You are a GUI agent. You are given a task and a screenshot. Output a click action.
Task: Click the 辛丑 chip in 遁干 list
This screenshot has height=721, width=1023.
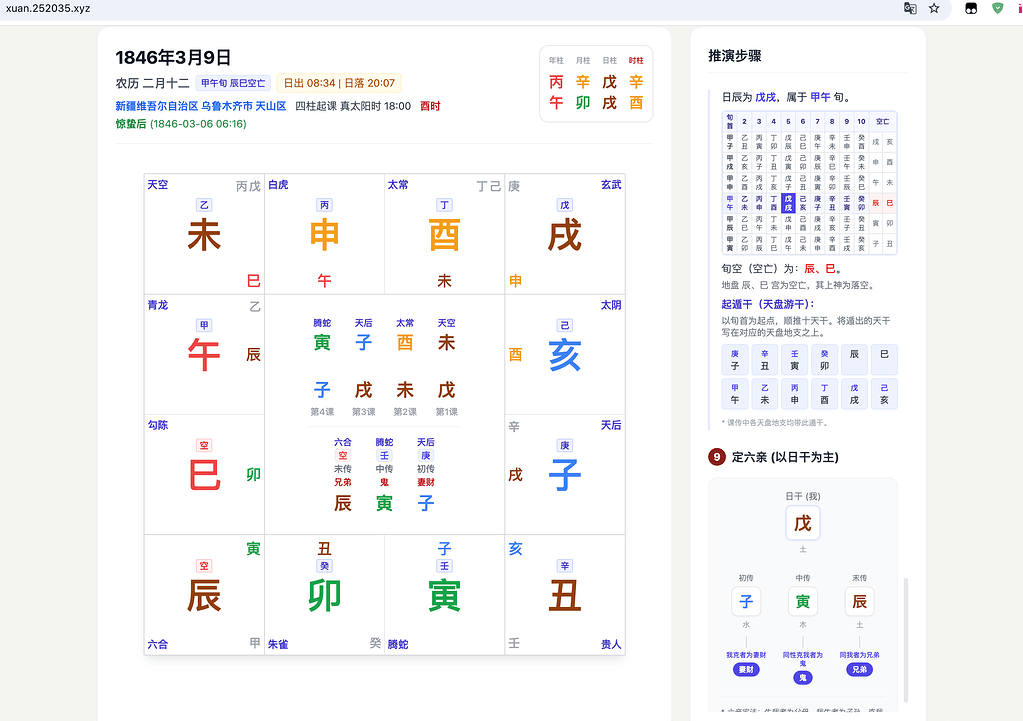765,360
